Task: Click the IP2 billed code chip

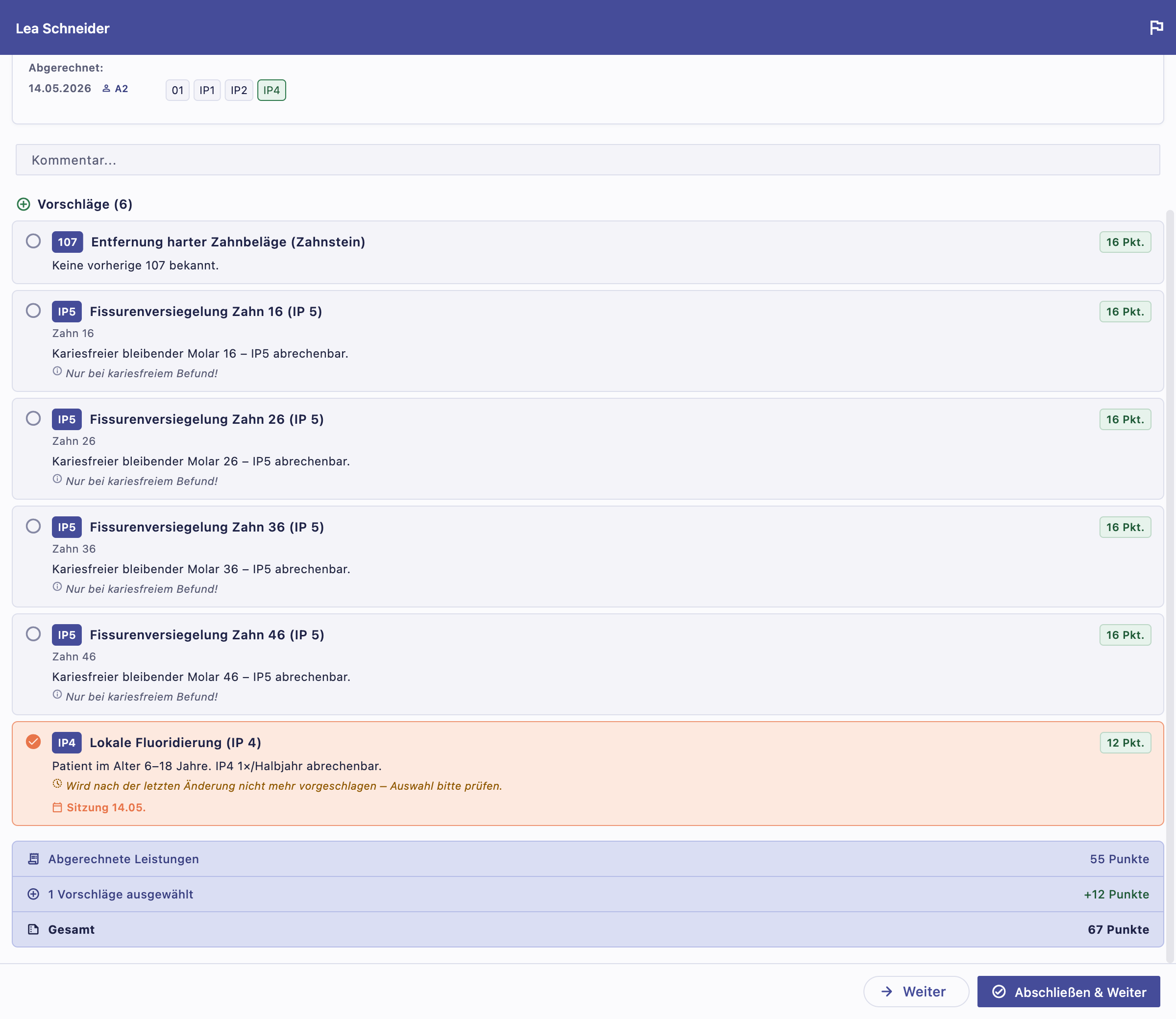Action: pyautogui.click(x=239, y=91)
